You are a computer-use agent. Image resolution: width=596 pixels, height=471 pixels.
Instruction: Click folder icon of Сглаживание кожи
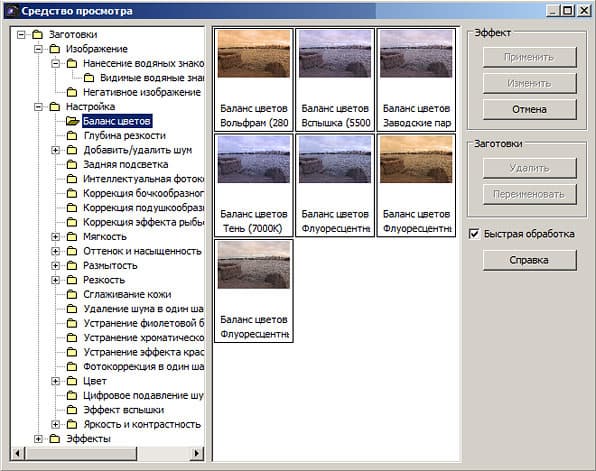click(72, 295)
